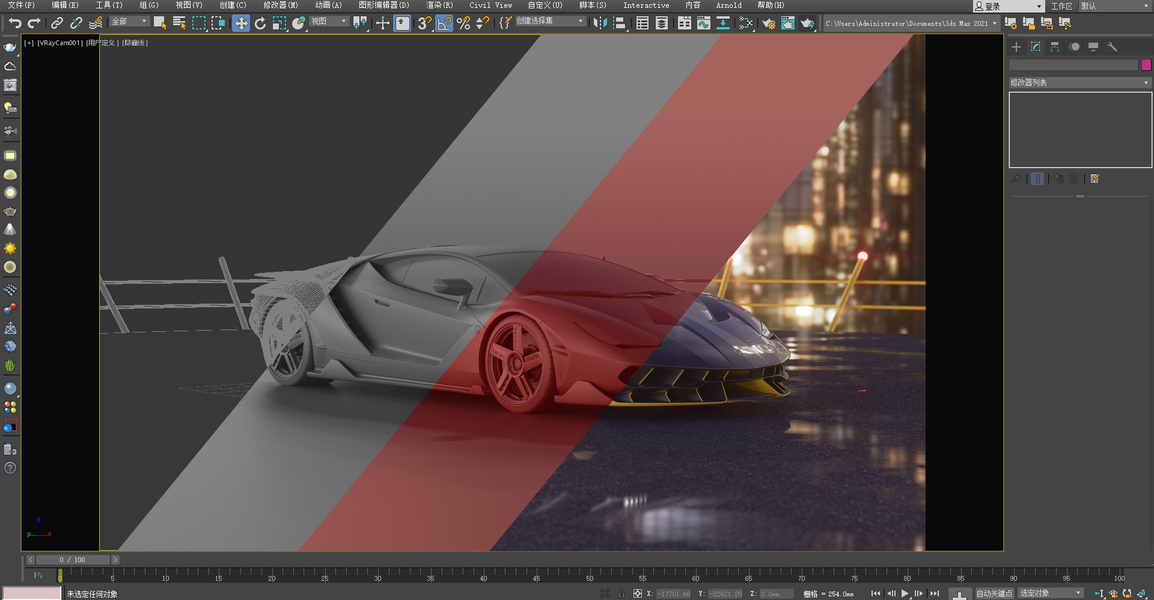Screen dimensions: 1154x600
Task: Toggle the 3D Snaps button
Action: point(424,24)
